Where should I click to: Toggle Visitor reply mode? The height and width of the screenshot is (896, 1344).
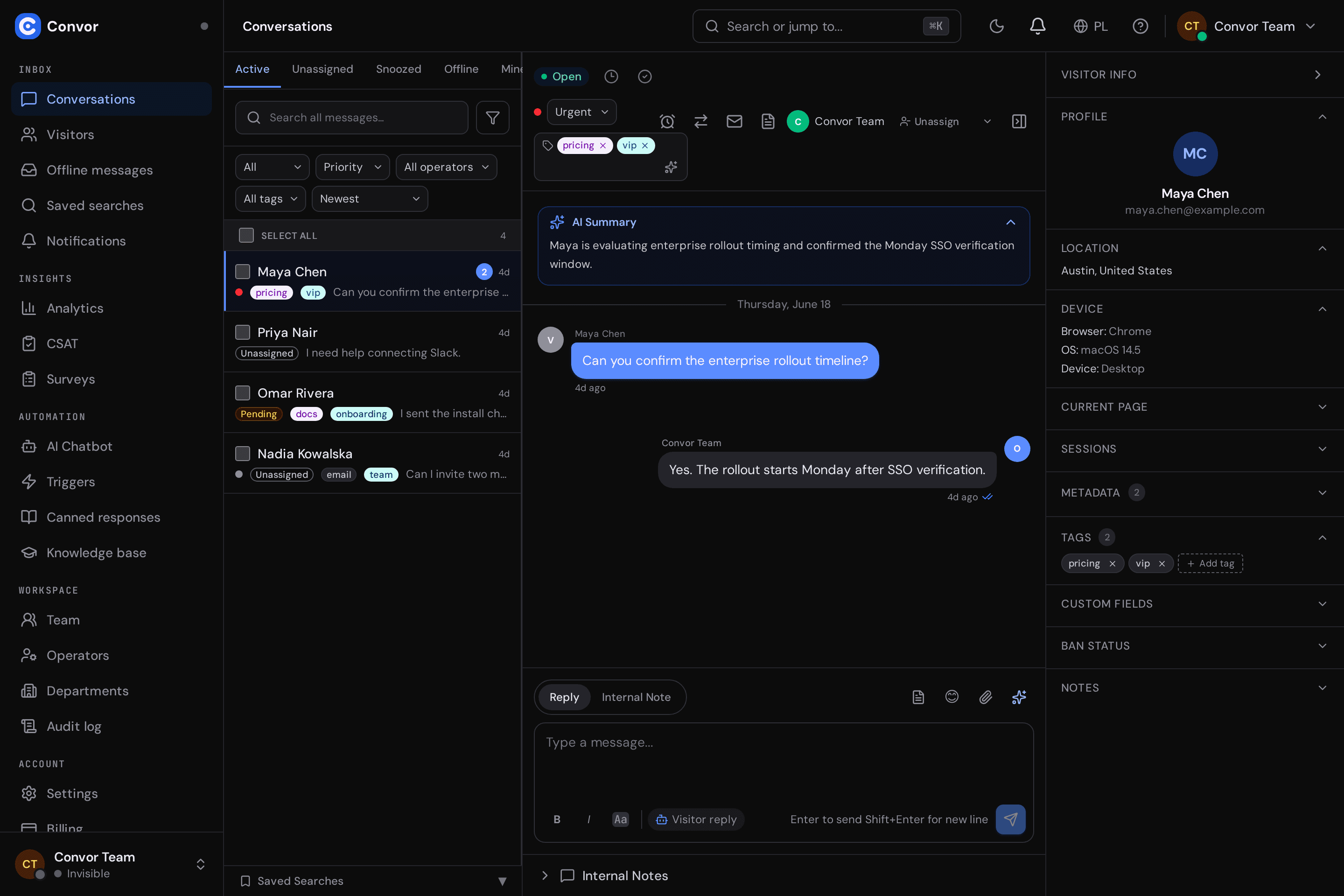point(696,819)
